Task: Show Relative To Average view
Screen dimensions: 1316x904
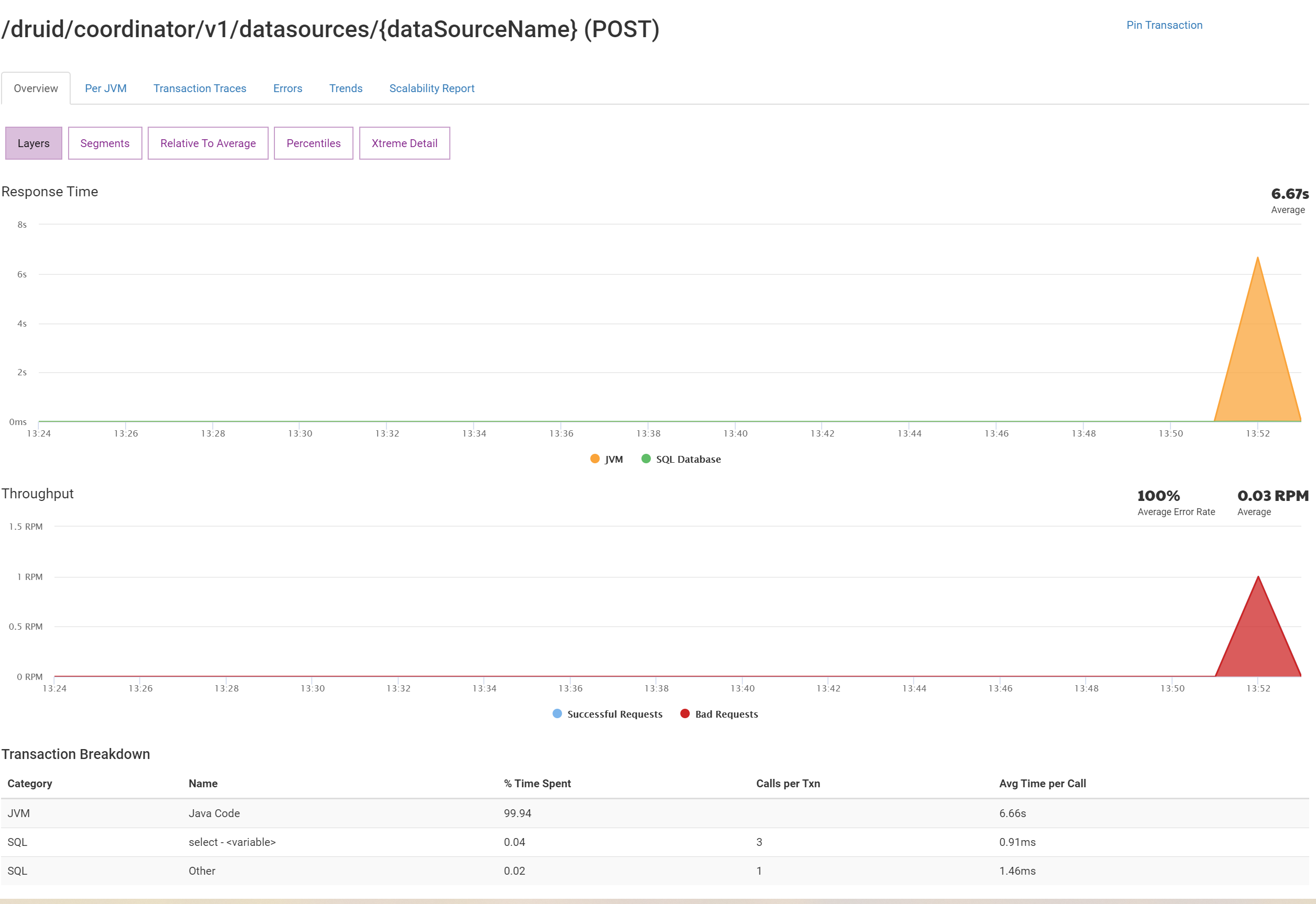Action: click(x=207, y=143)
